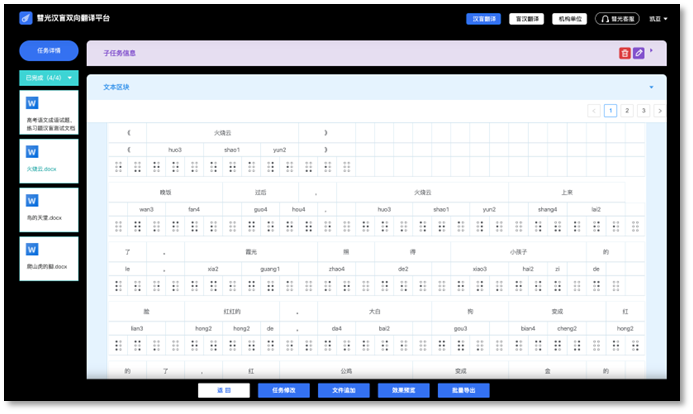
Task: Open the 火烧云.docx Word file icon
Action: 32,152
